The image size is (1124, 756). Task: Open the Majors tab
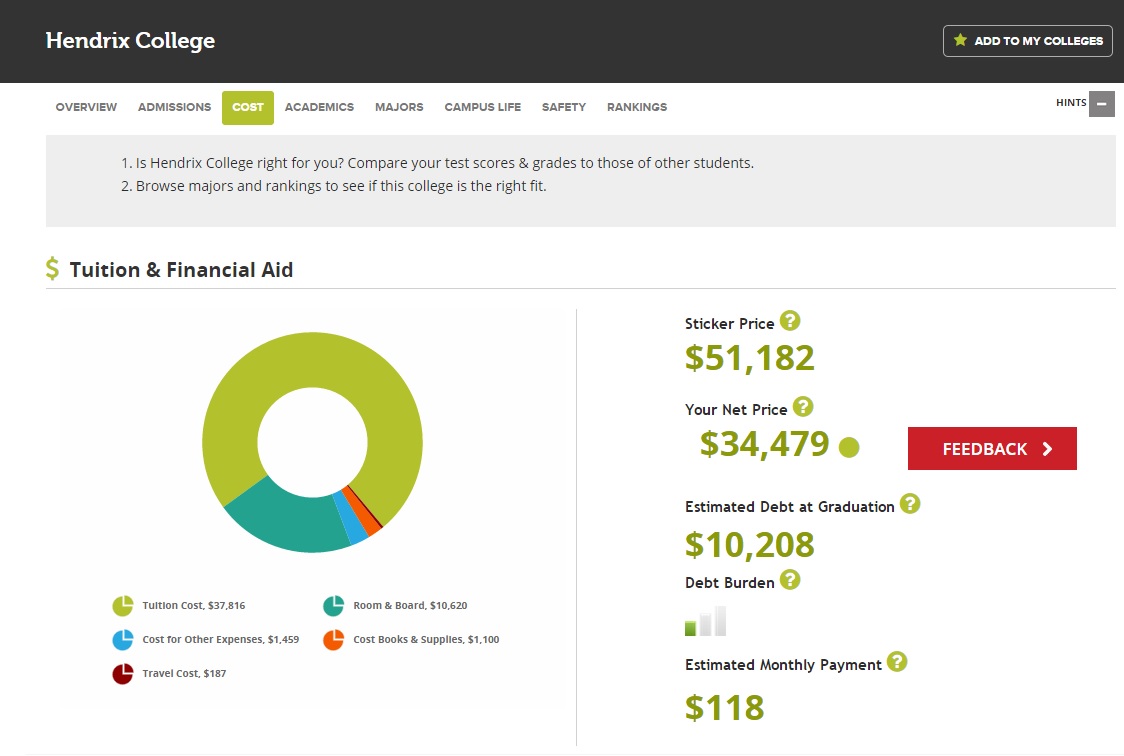tap(399, 107)
